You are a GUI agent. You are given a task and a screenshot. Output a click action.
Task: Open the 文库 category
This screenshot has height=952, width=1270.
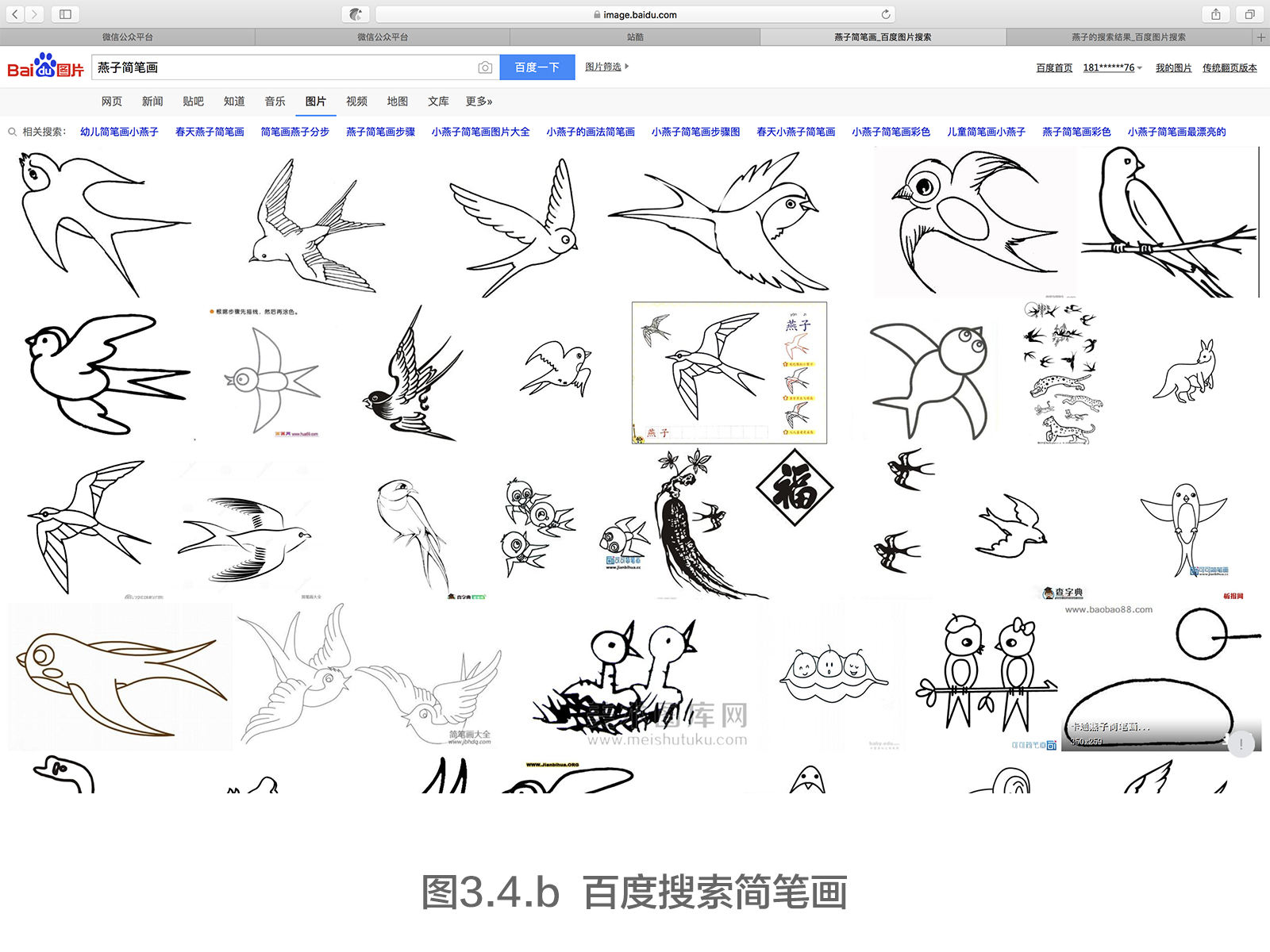point(438,102)
